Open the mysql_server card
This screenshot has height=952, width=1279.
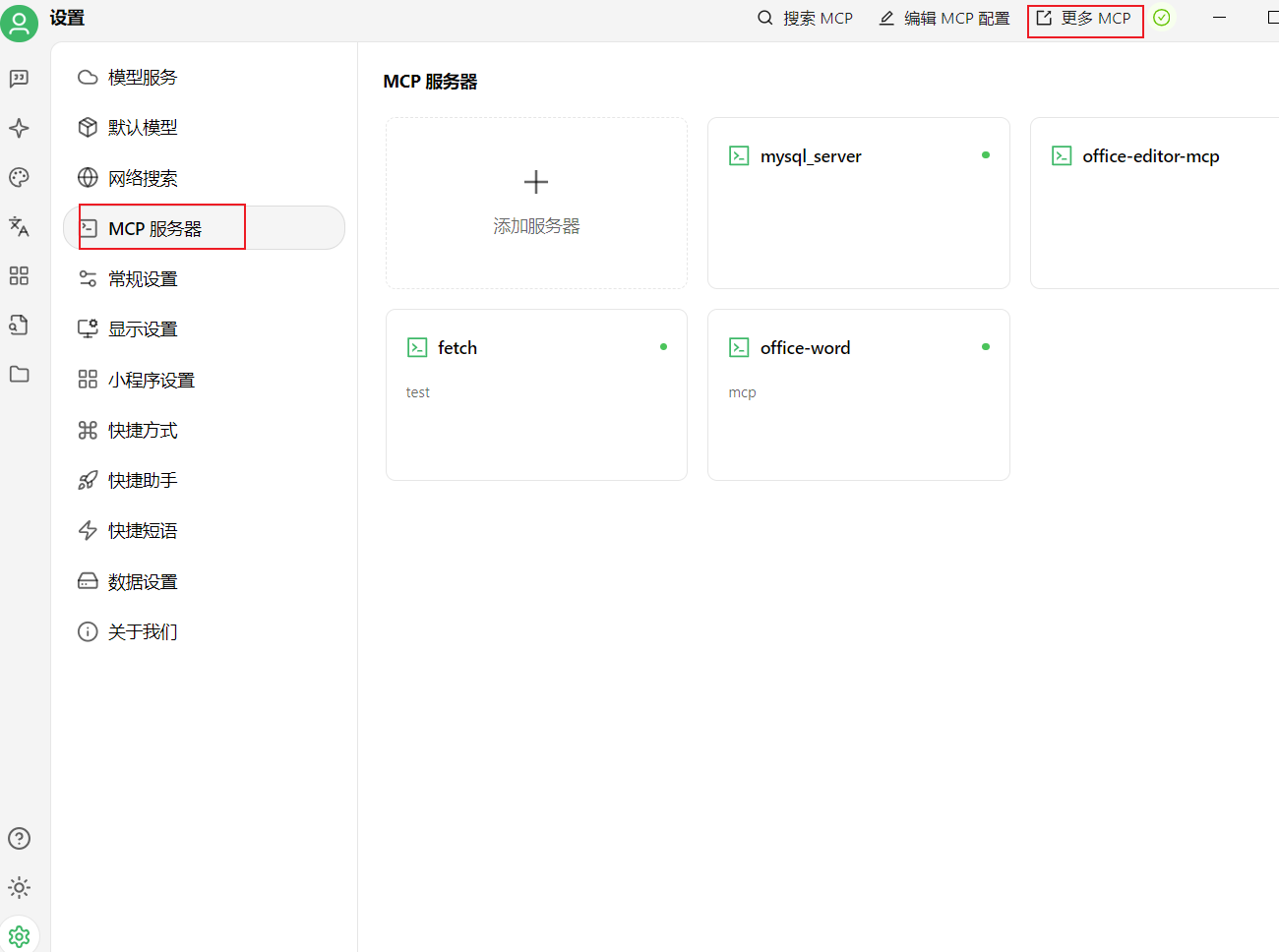pos(858,203)
